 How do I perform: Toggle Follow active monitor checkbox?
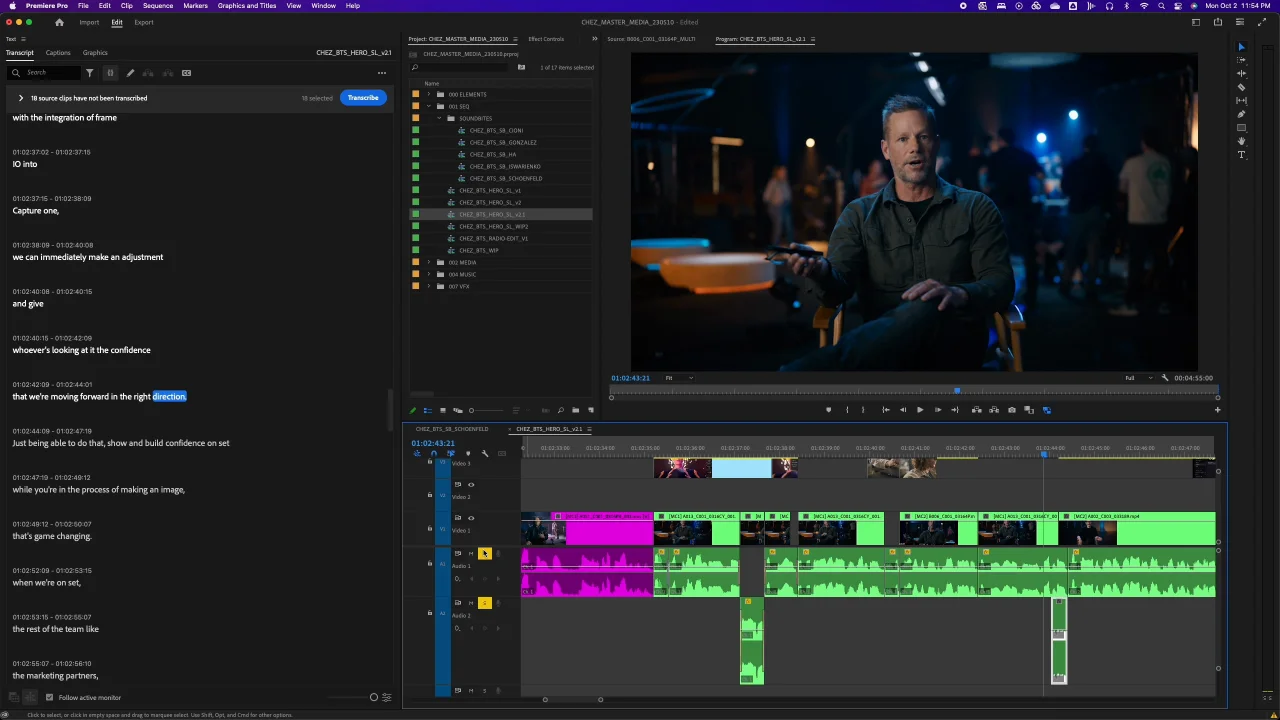click(50, 697)
